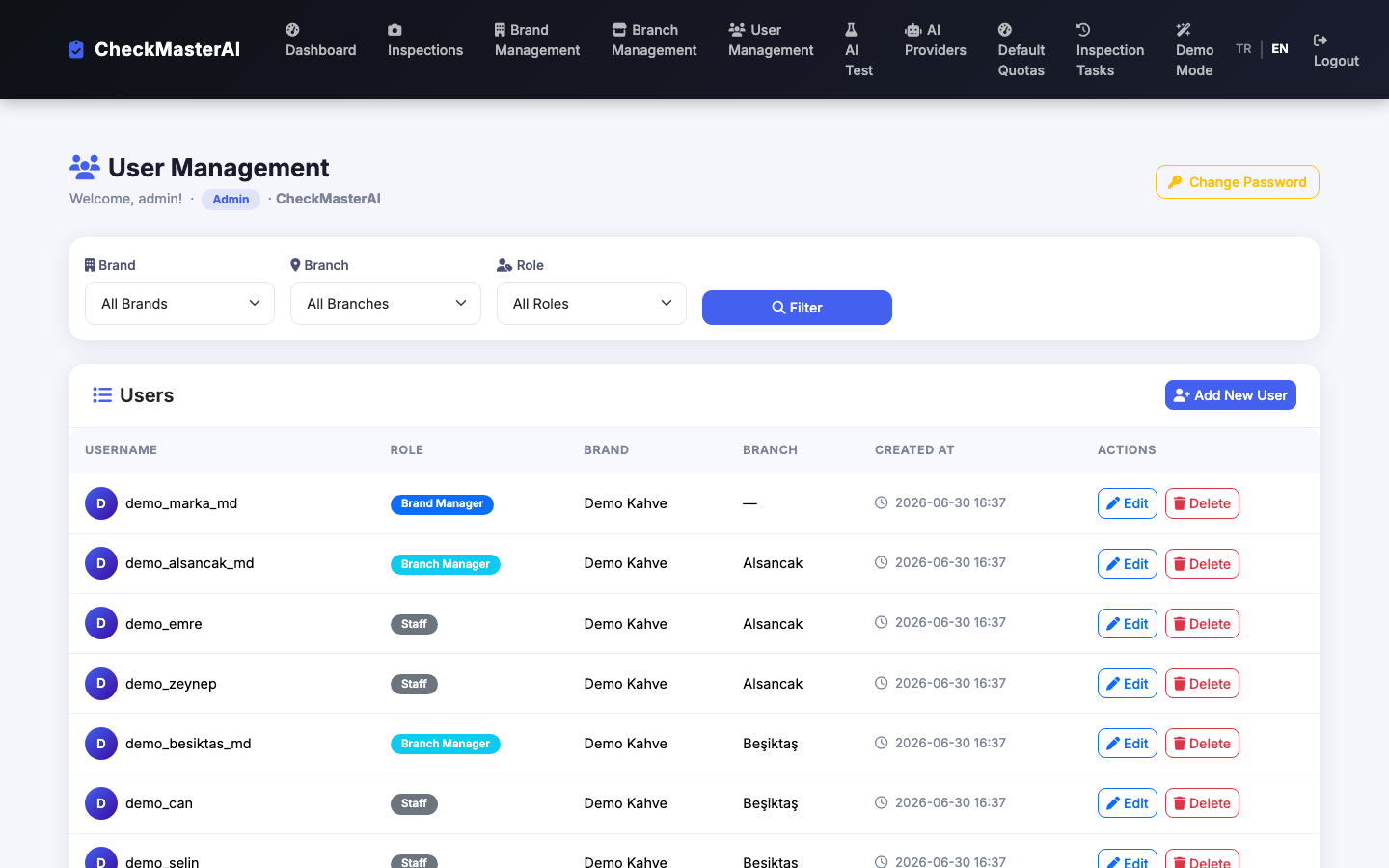Click the list icon next to Users heading
This screenshot has width=1389, height=868.
tap(102, 395)
